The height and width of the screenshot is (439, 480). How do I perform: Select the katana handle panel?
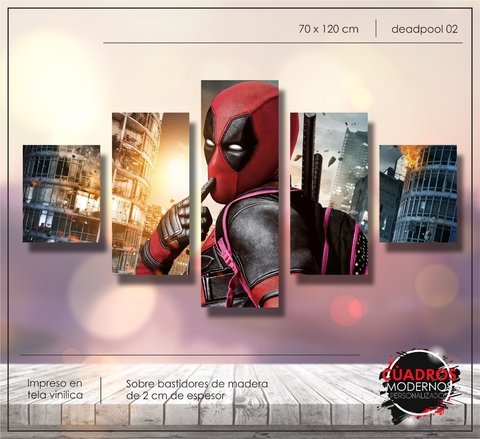click(329, 193)
